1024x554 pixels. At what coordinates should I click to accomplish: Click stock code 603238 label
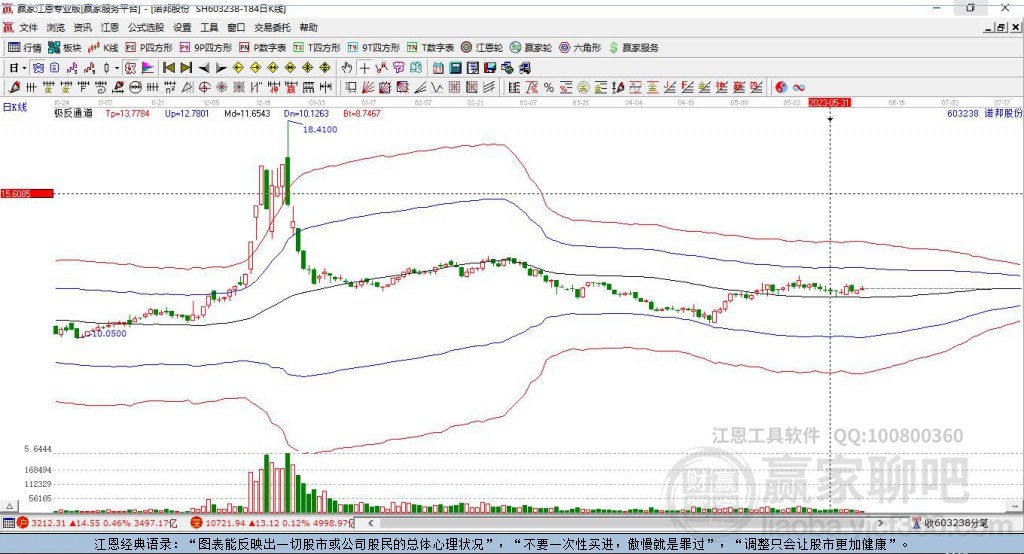click(x=963, y=113)
